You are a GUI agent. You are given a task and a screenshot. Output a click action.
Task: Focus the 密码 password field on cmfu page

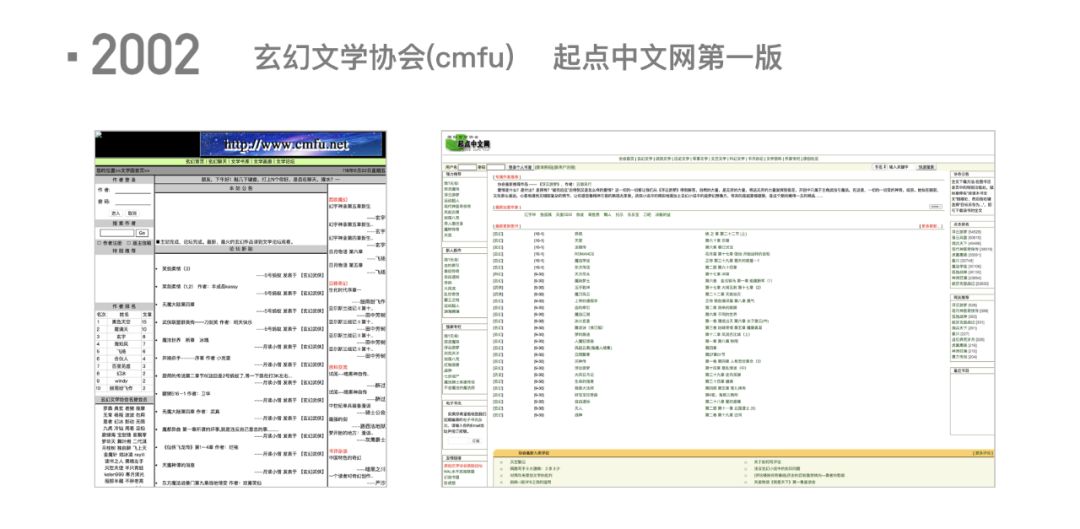click(x=133, y=203)
